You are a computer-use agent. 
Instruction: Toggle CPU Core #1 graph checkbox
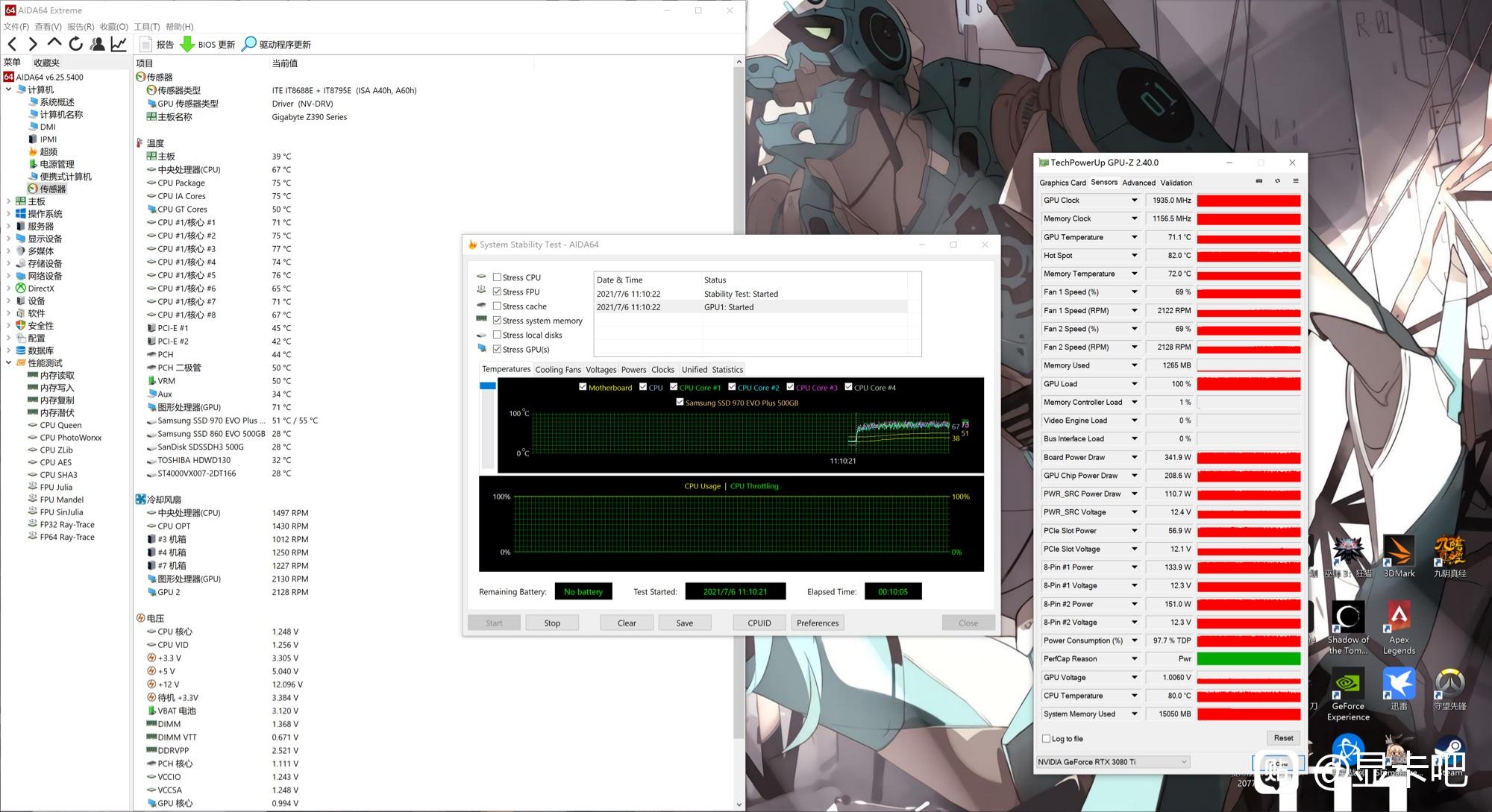coord(674,387)
